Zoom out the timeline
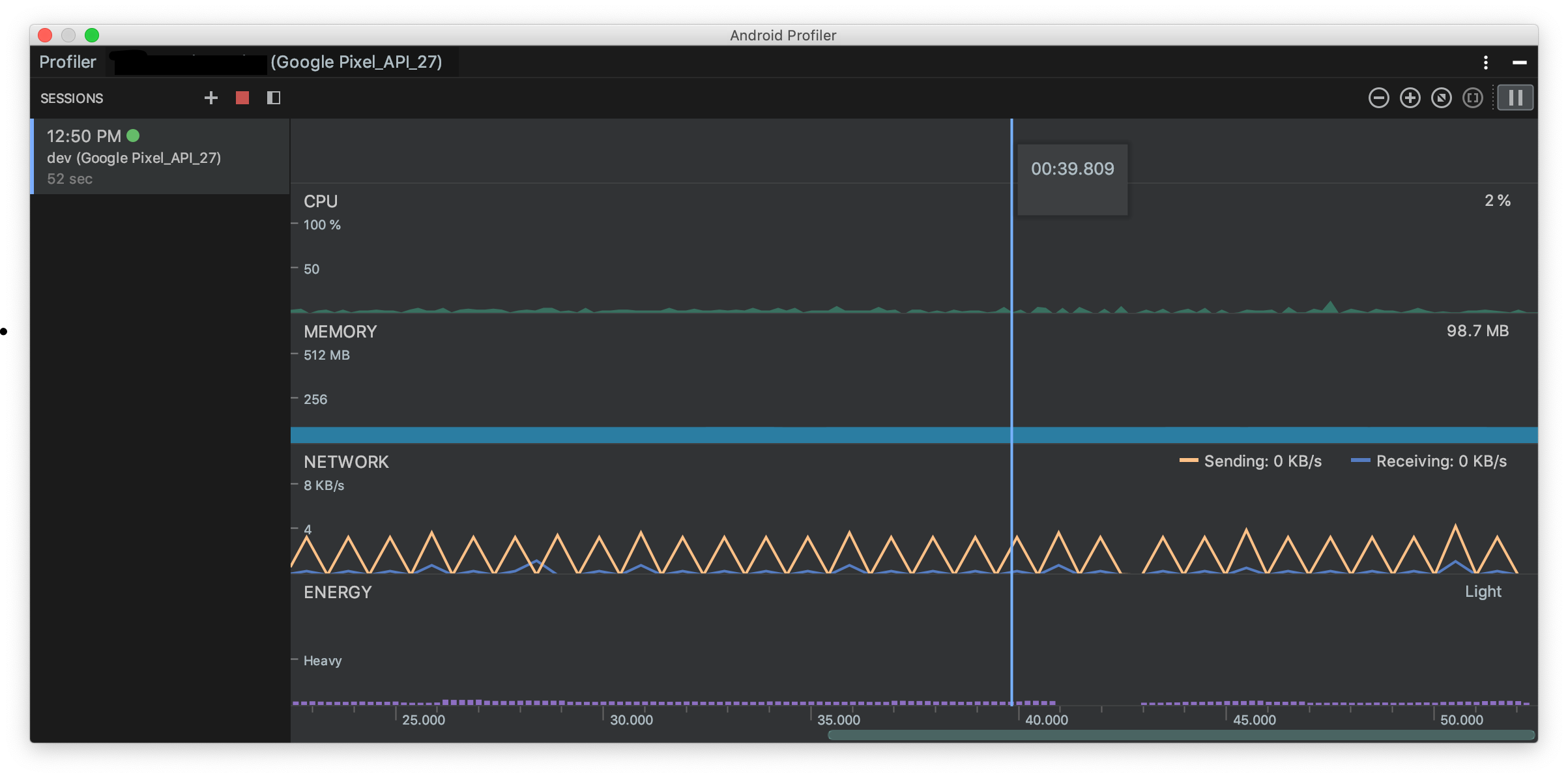The image size is (1568, 778). click(x=1378, y=98)
